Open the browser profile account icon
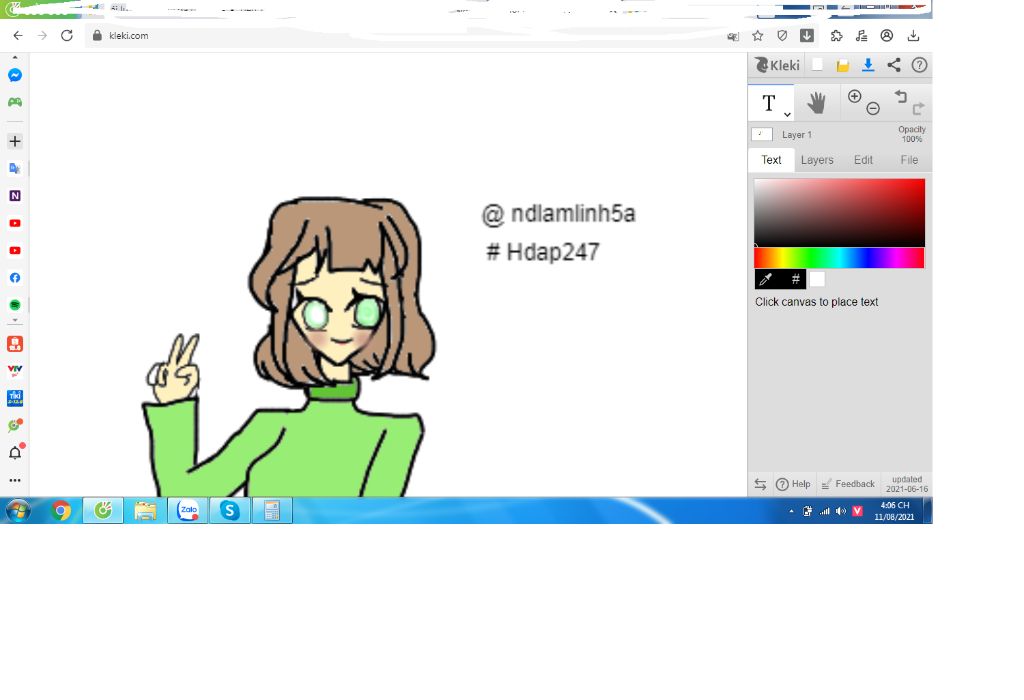 pos(887,36)
